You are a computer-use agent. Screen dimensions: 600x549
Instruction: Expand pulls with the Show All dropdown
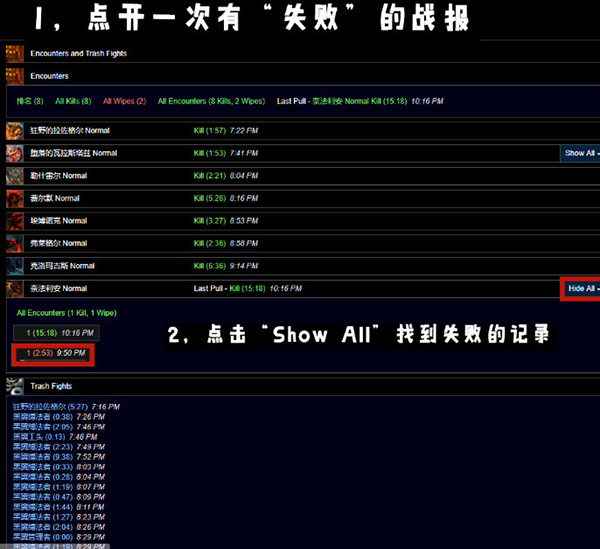pyautogui.click(x=581, y=153)
